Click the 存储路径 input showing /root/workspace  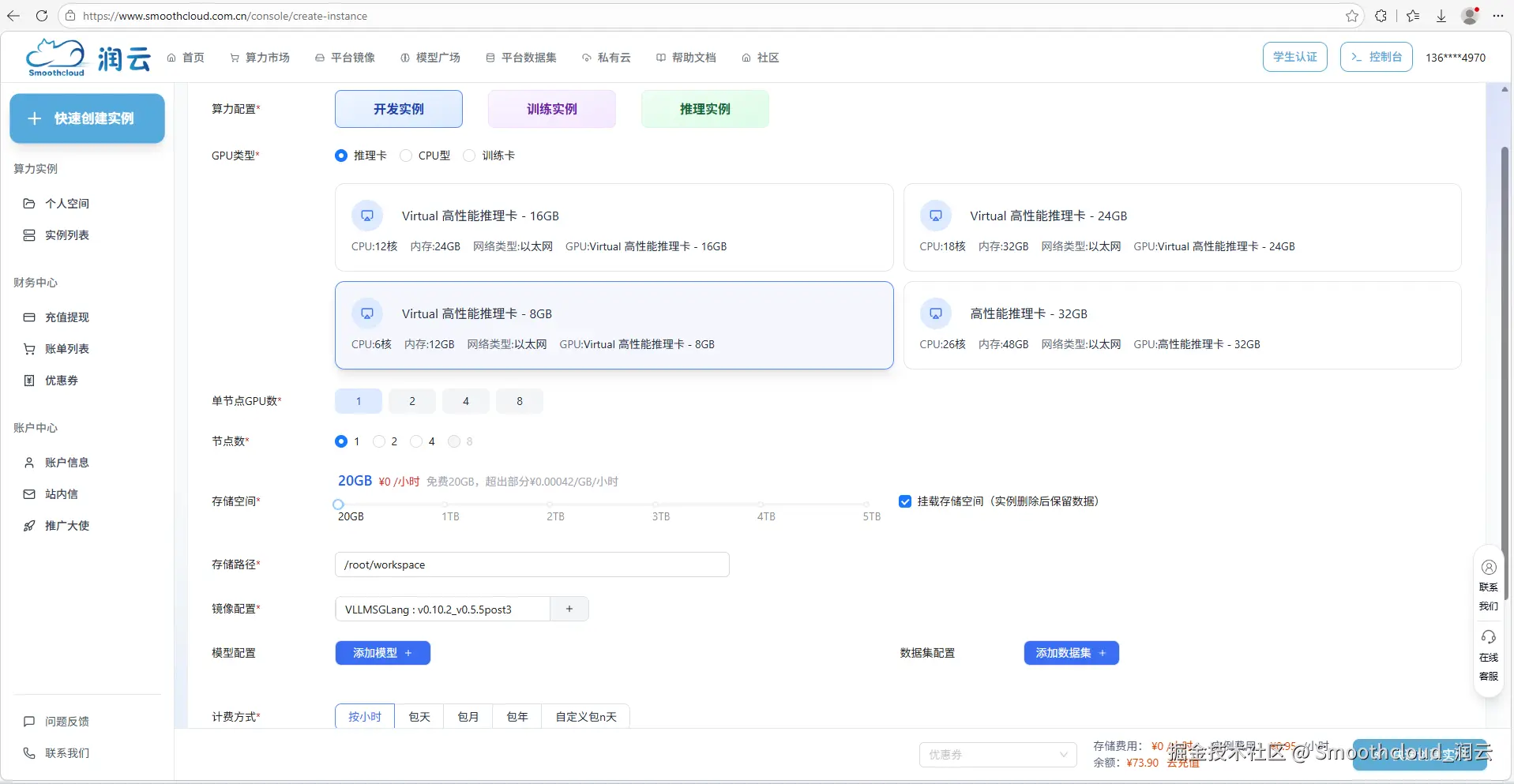tap(532, 565)
